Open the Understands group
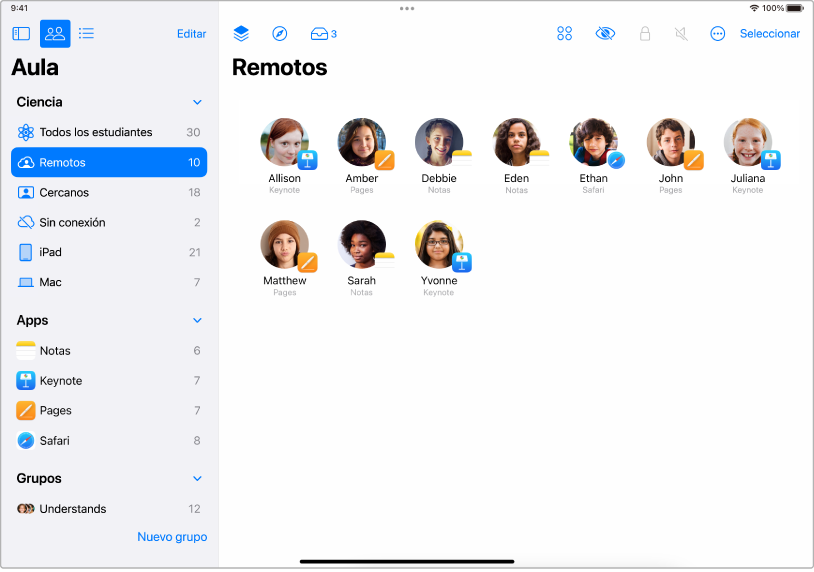This screenshot has height=572, width=814. tap(109, 510)
